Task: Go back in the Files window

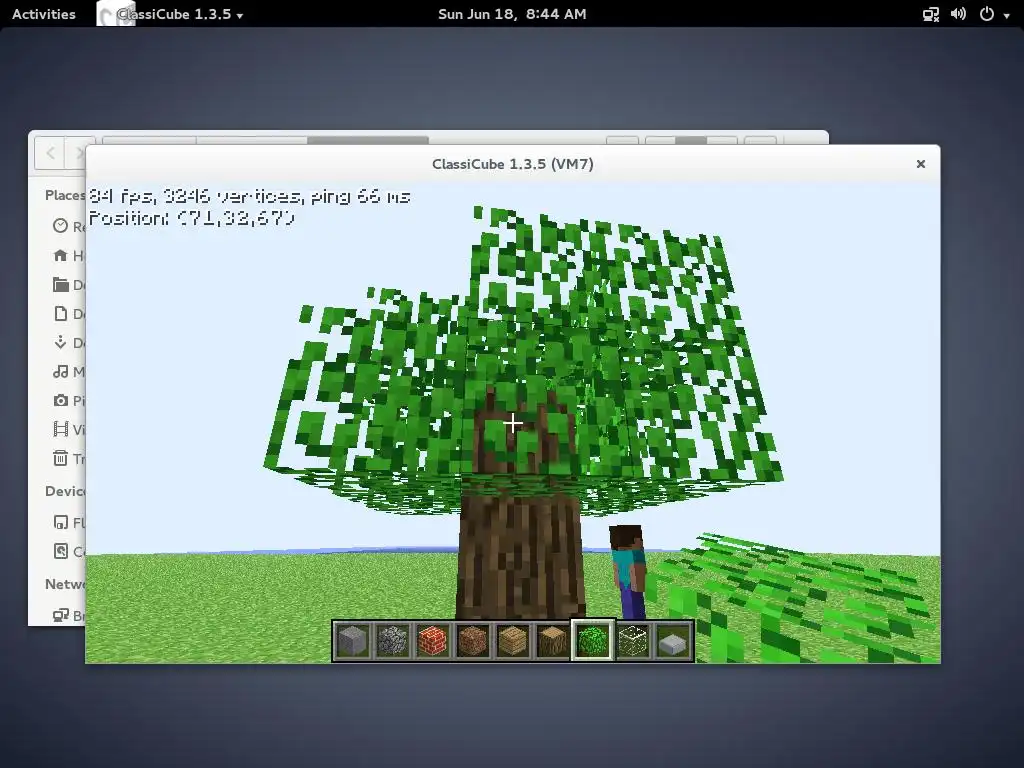Action: coord(50,153)
